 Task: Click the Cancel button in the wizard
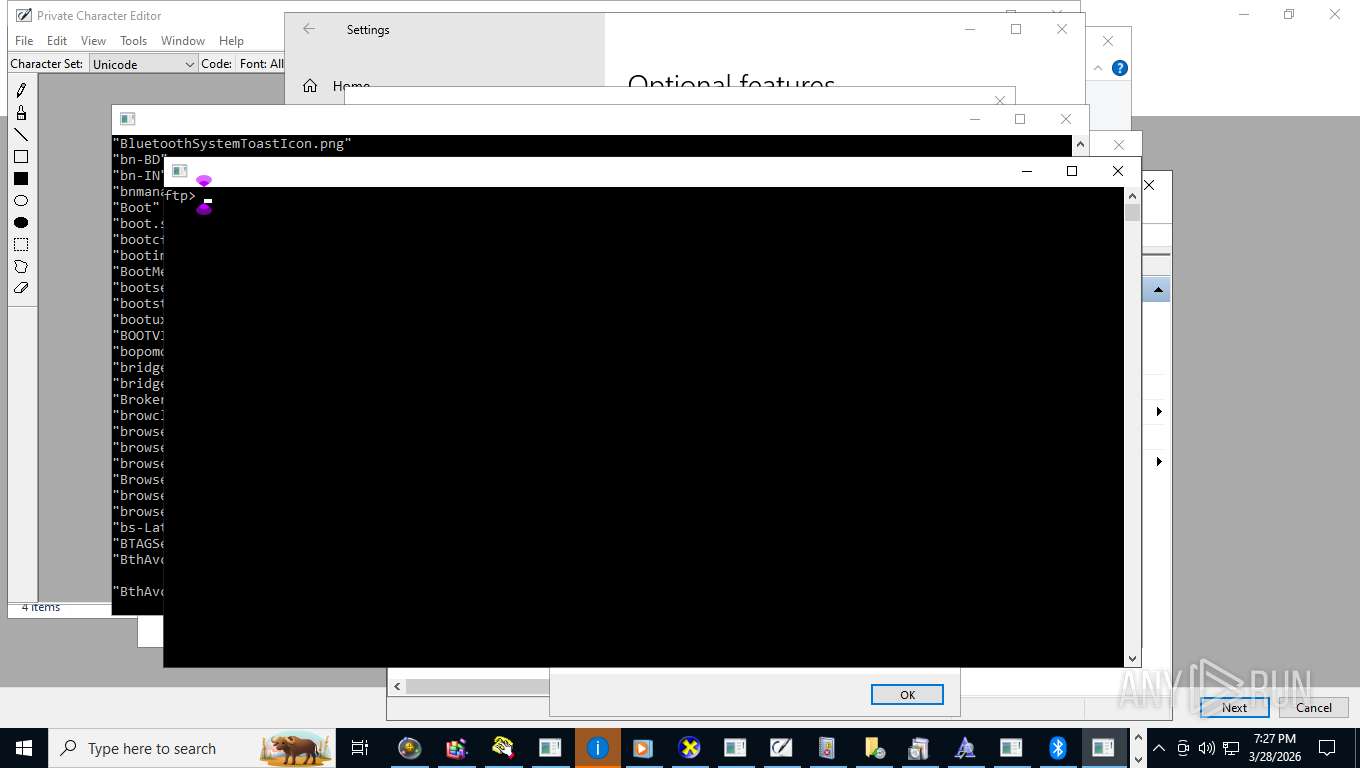pos(1313,707)
